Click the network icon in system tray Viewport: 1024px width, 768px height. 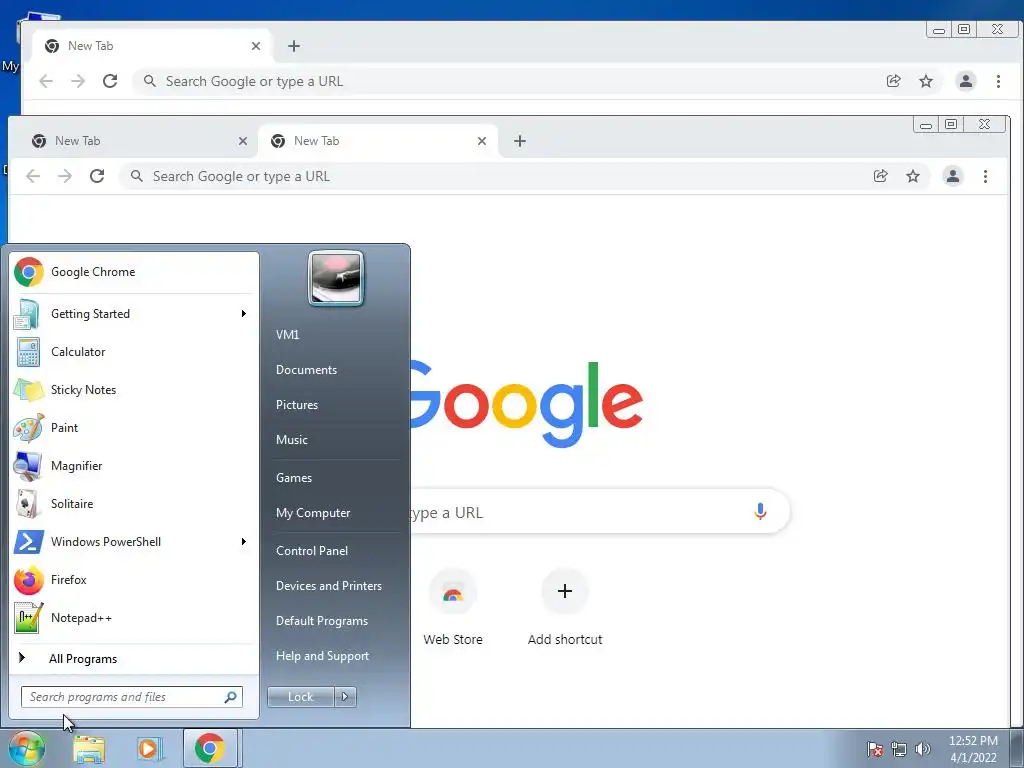(899, 749)
